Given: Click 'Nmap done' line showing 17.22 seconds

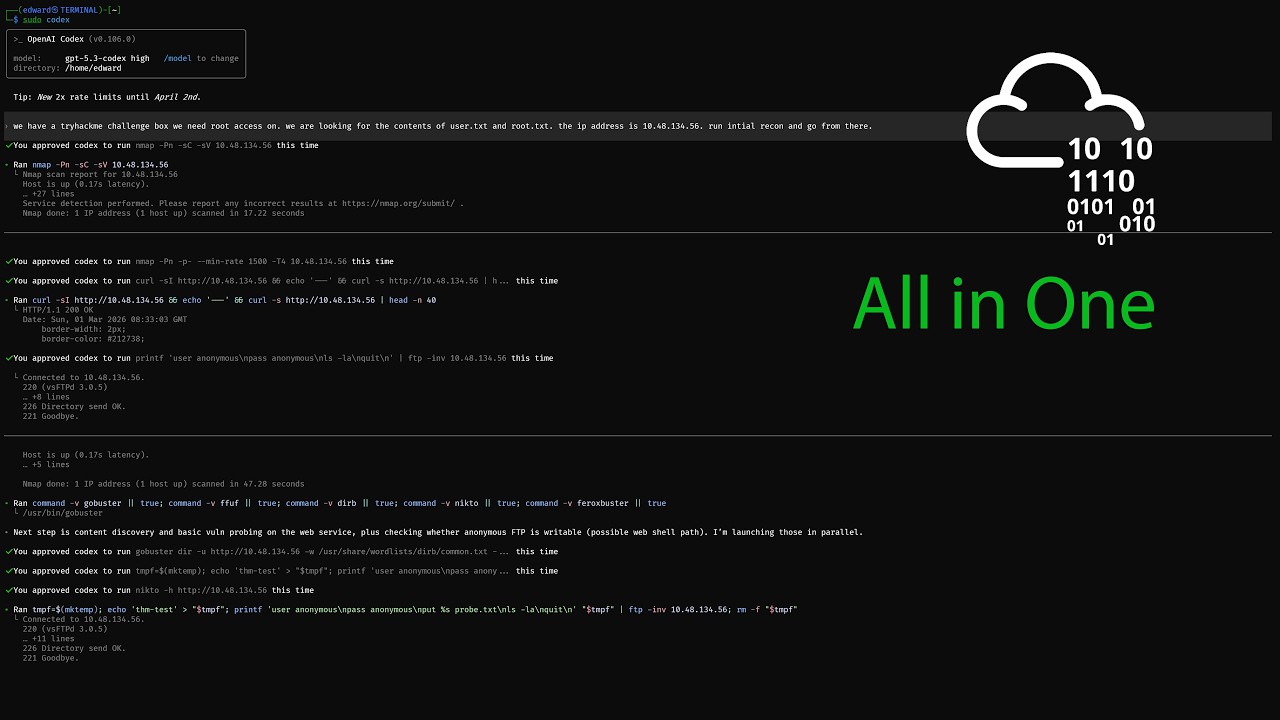Looking at the screenshot, I should click(x=163, y=213).
